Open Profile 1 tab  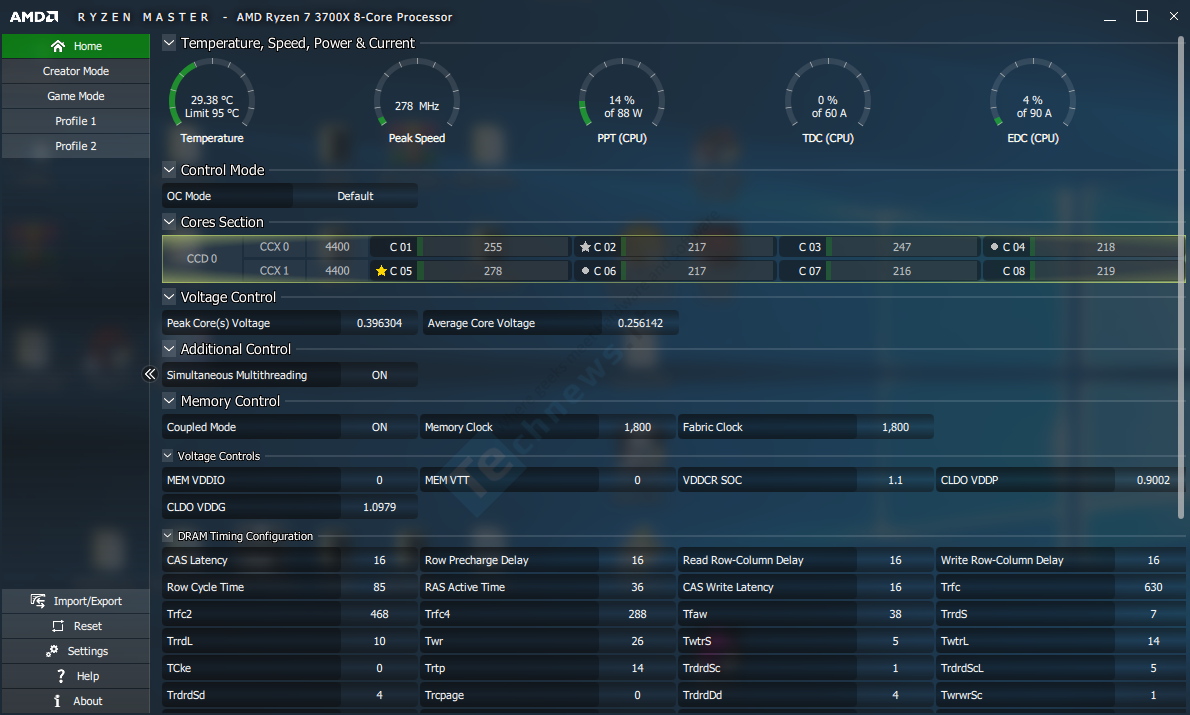pos(76,121)
